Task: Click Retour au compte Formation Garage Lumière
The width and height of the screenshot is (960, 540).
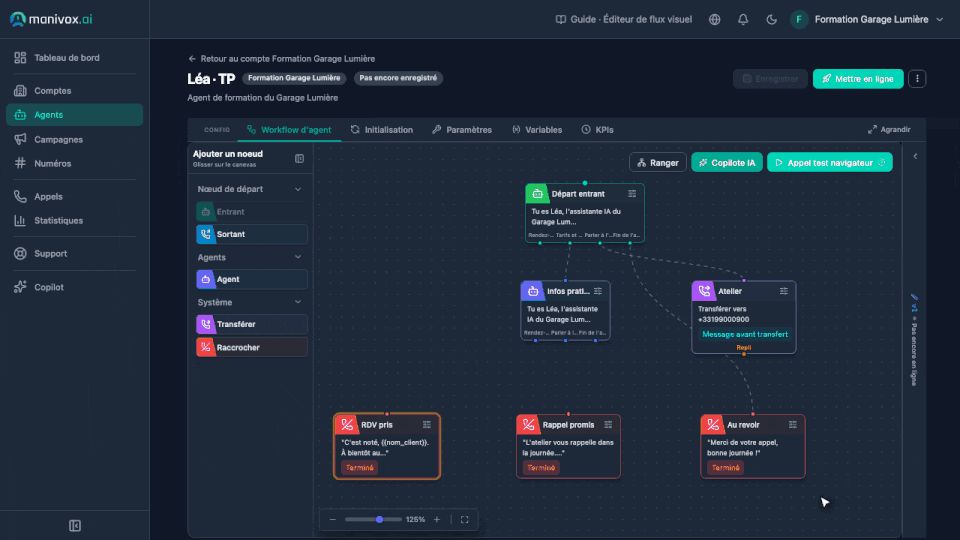Action: (282, 59)
